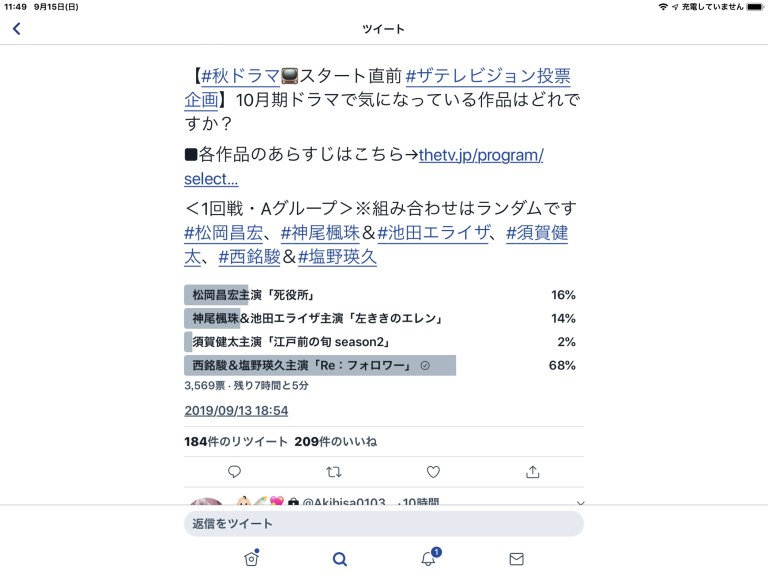Open Notifications bell with badge
768x576 pixels.
(428, 559)
